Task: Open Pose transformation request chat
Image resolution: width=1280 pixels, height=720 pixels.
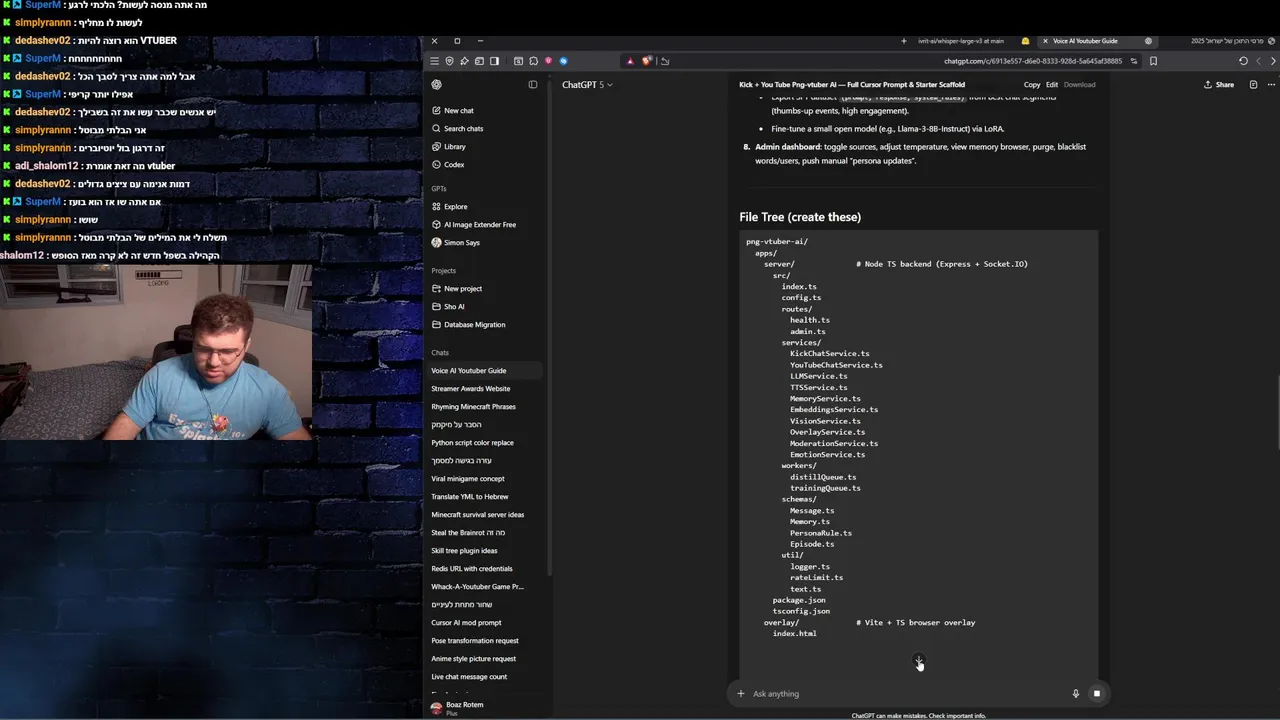Action: tap(474, 641)
